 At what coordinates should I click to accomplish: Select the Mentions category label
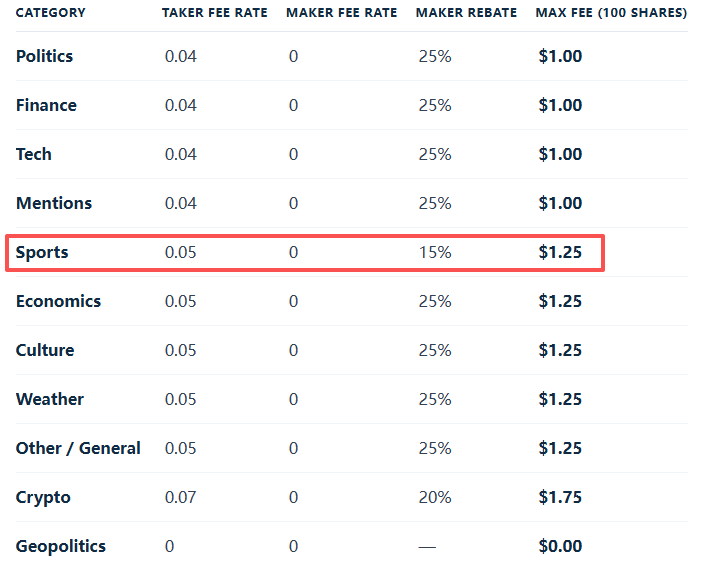[x=54, y=203]
